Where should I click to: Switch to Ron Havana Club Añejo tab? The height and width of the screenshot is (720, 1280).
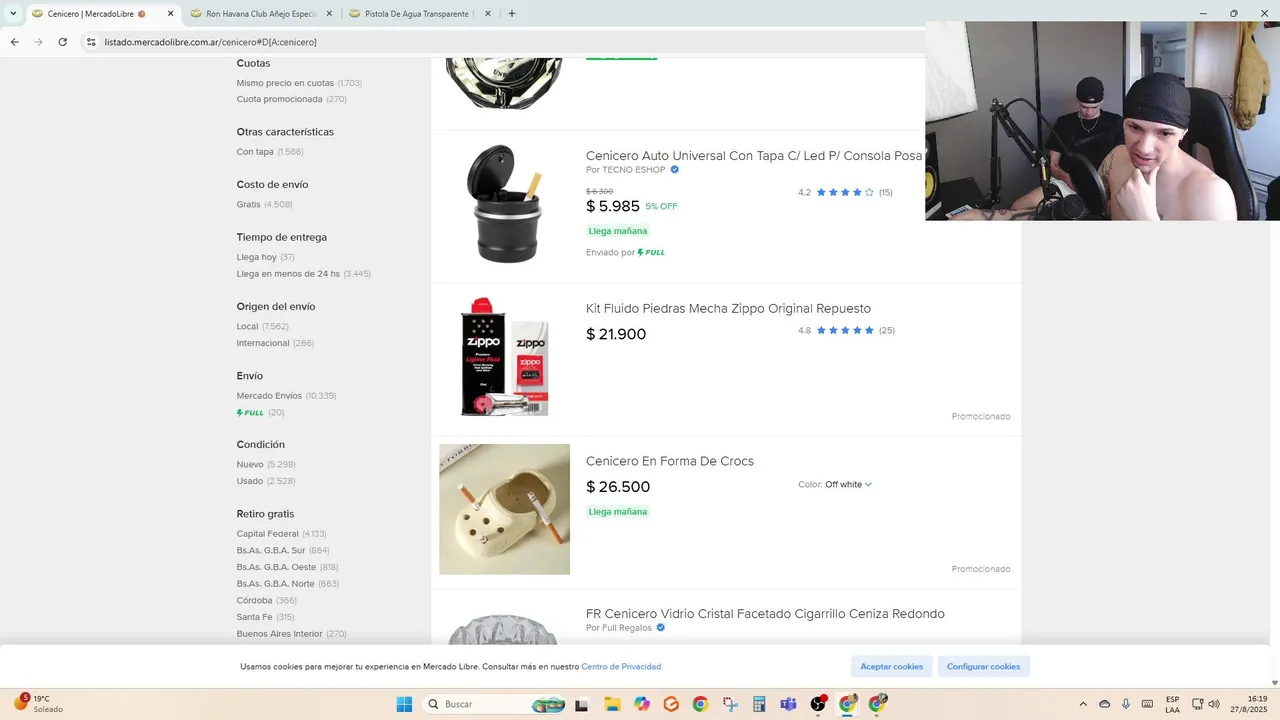[x=261, y=14]
